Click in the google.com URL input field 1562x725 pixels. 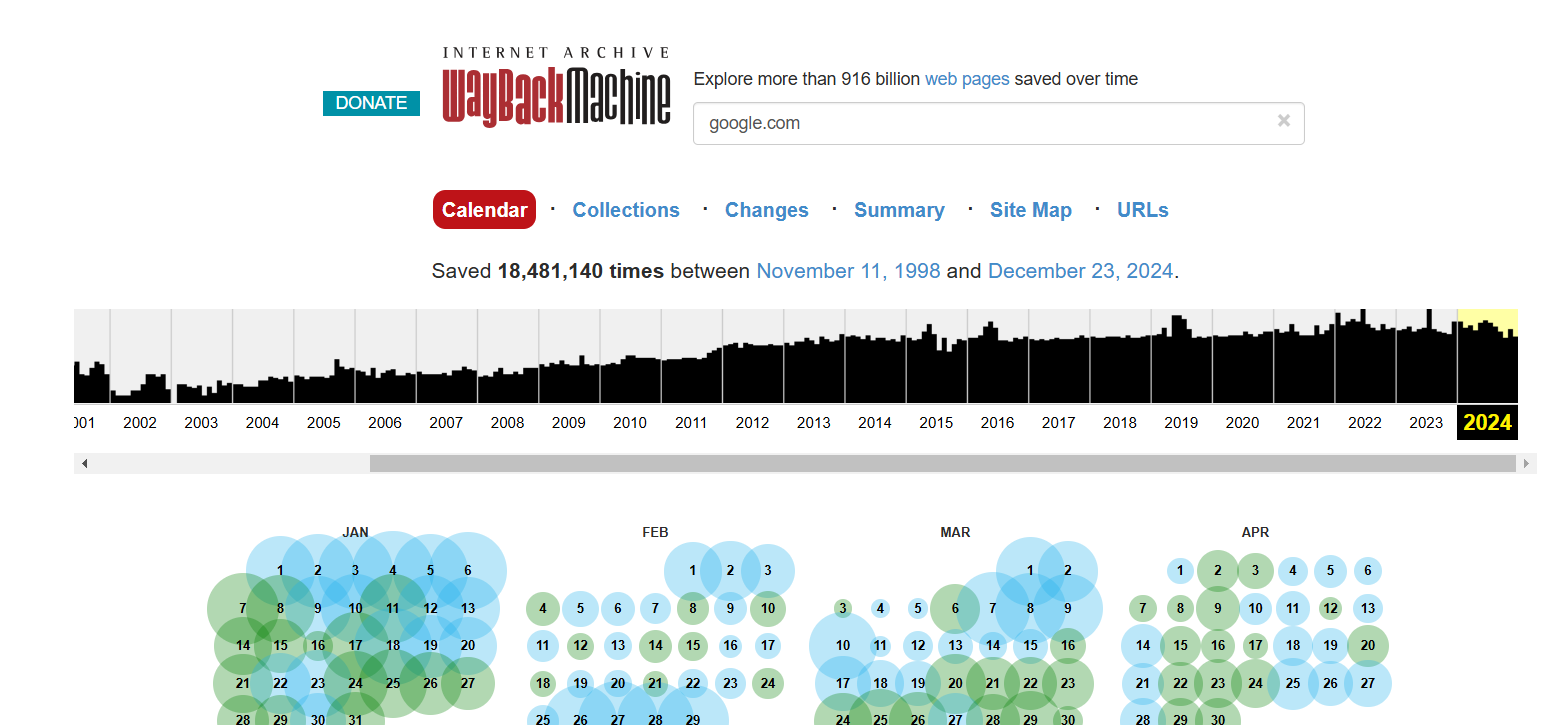(x=980, y=124)
